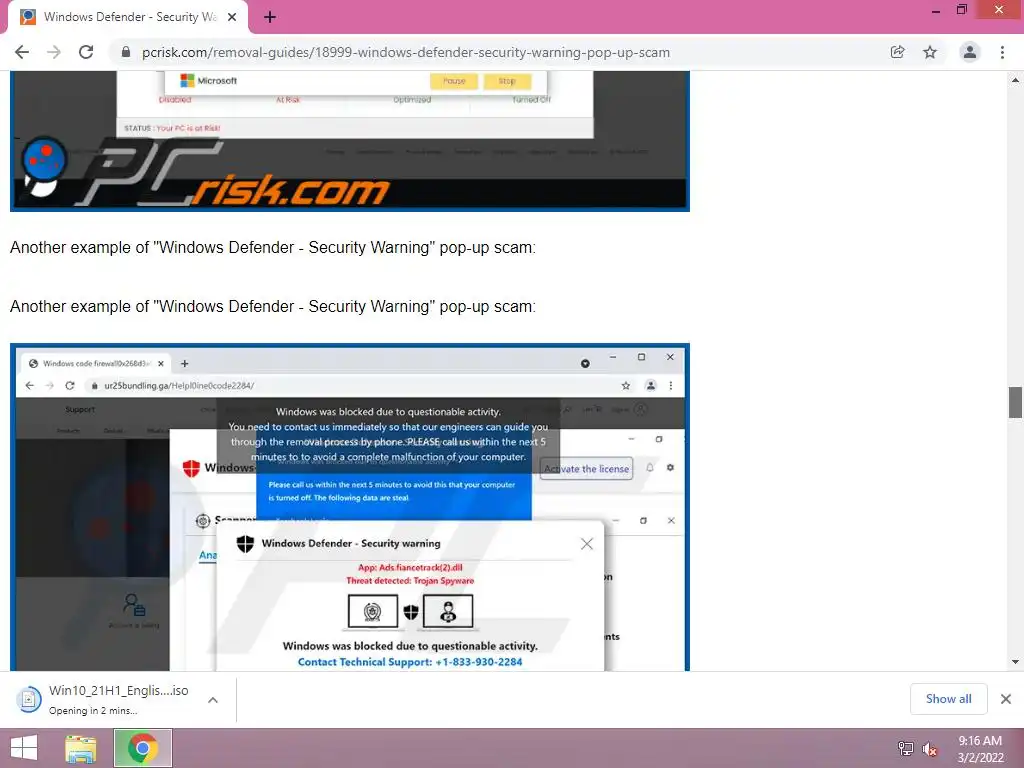Share this page icon

click(897, 52)
